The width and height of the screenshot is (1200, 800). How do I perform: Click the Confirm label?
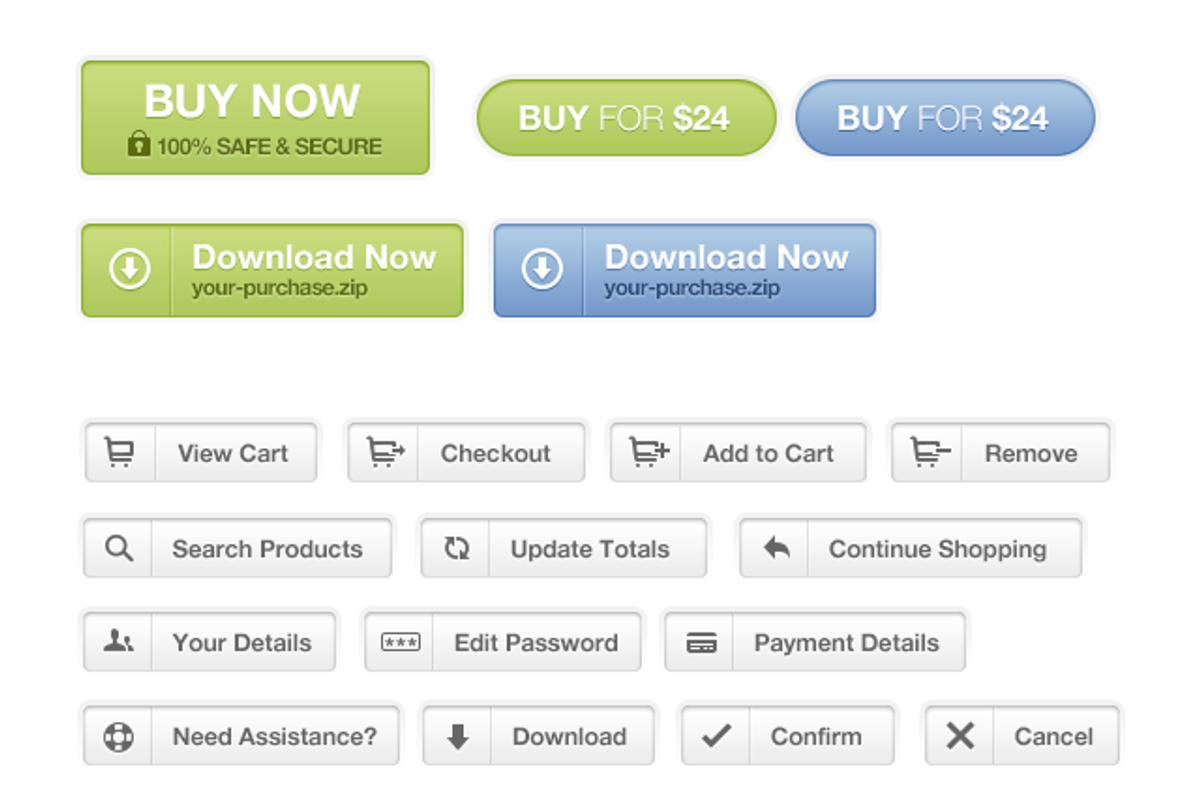click(816, 737)
